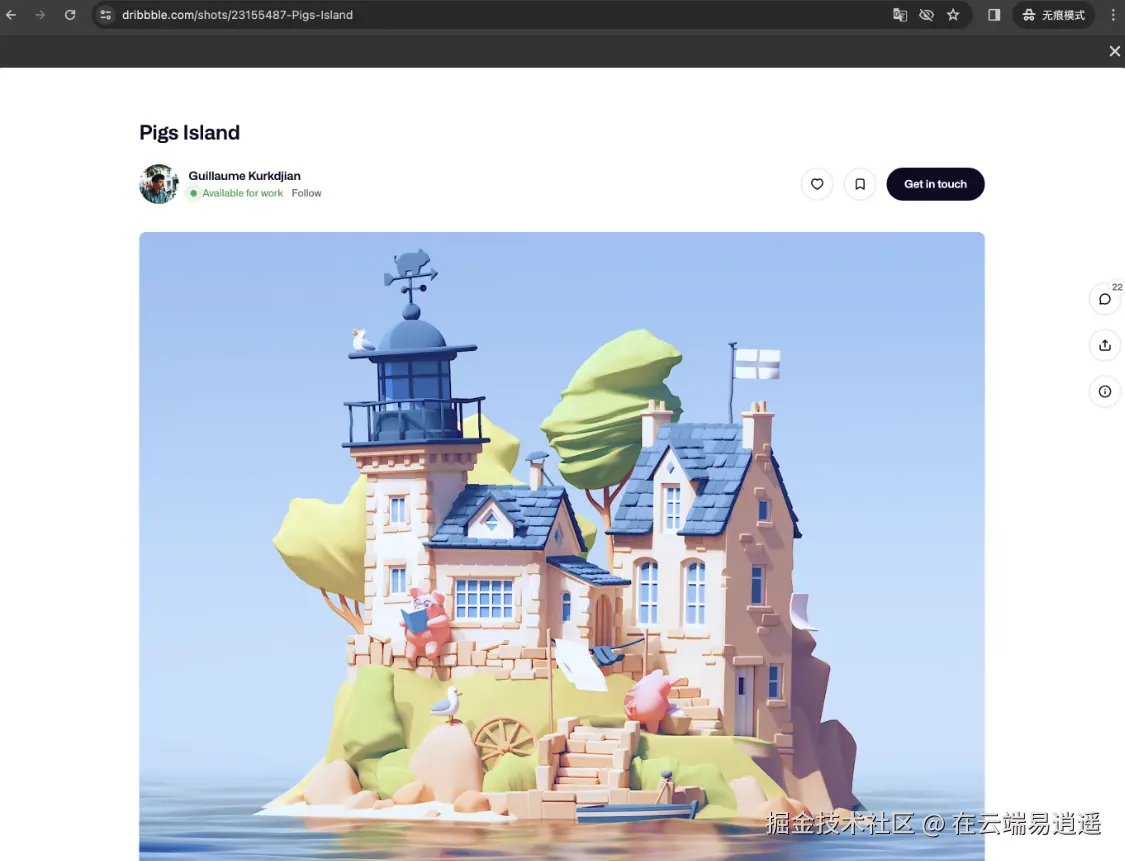1125x861 pixels.
Task: Save shot with the bookmark icon
Action: point(860,184)
